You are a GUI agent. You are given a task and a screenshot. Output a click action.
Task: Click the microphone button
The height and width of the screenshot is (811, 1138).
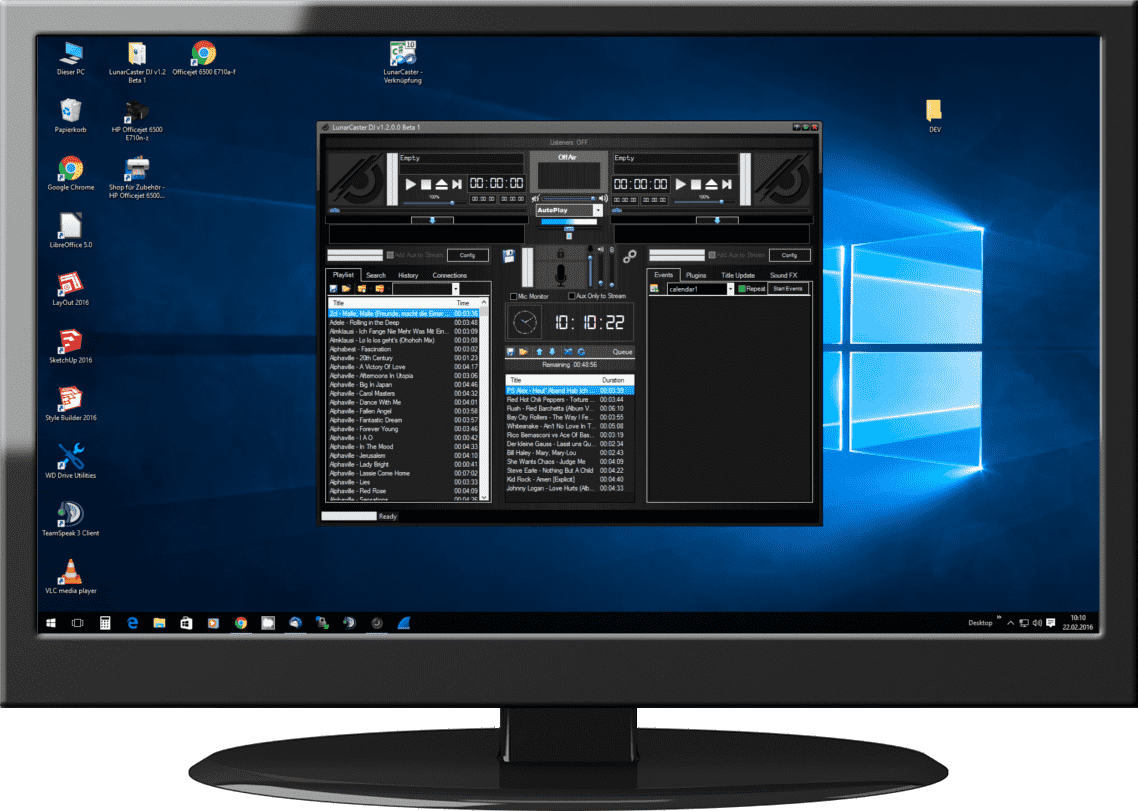560,276
